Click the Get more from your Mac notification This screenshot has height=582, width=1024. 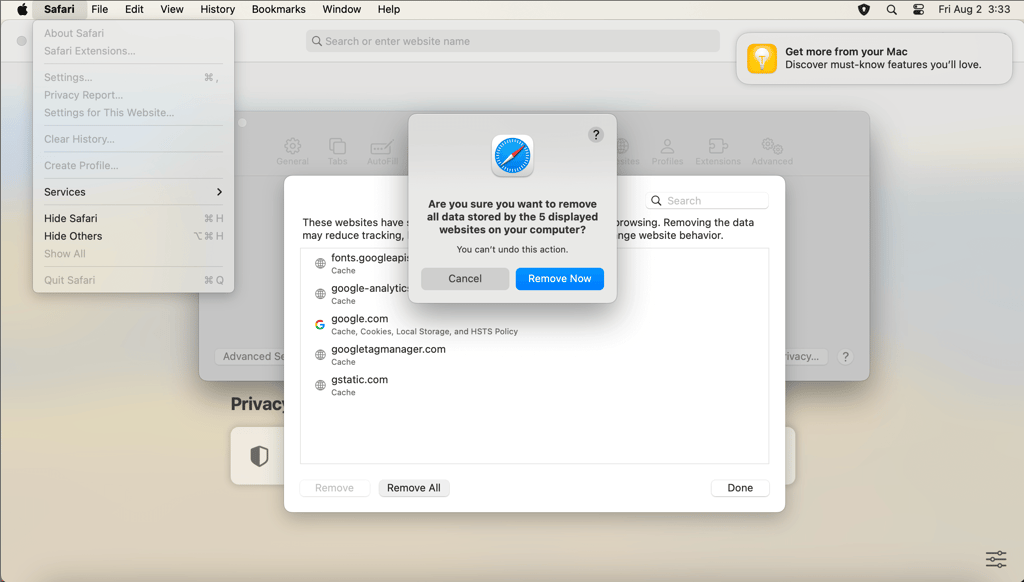tap(874, 58)
